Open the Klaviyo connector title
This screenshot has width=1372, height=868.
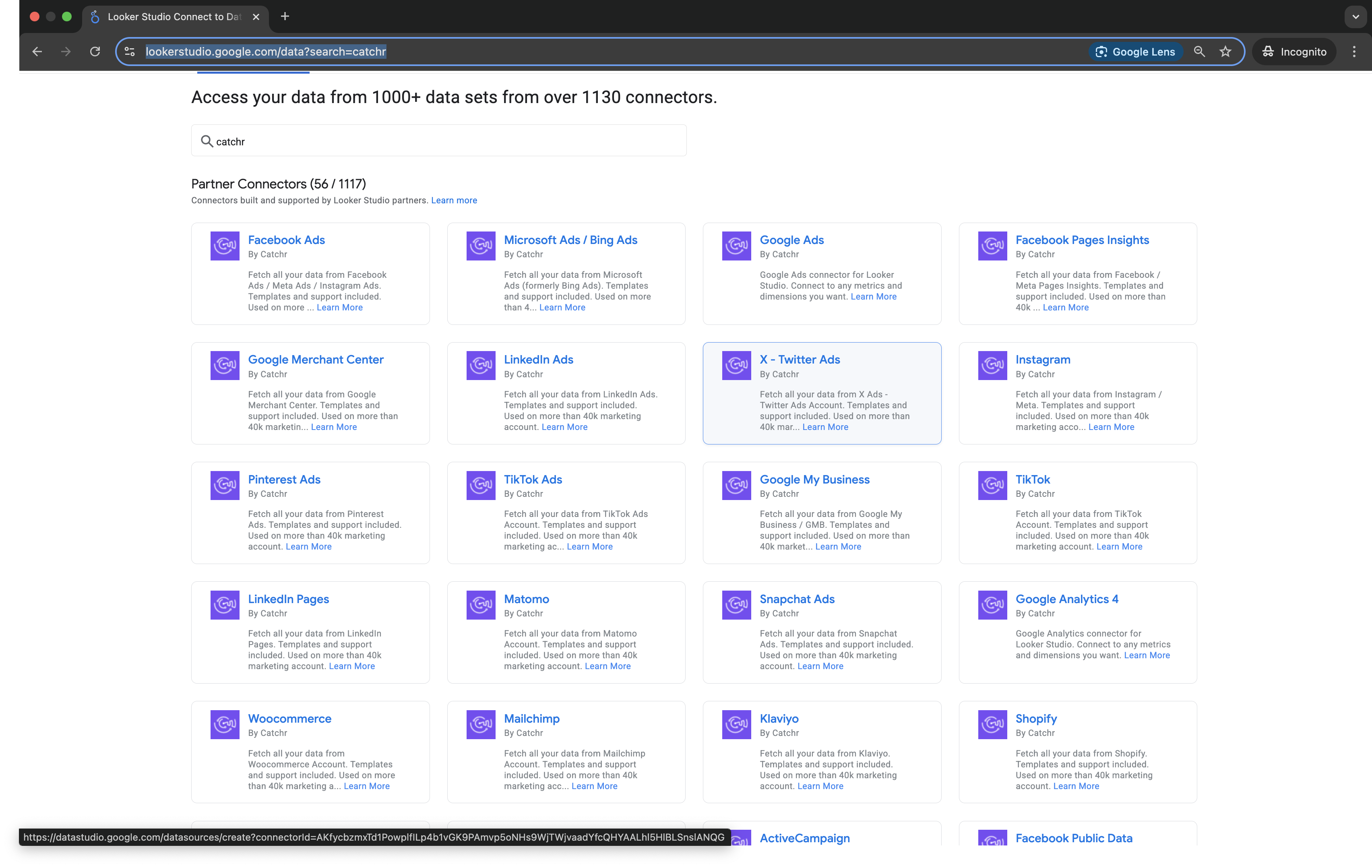779,719
